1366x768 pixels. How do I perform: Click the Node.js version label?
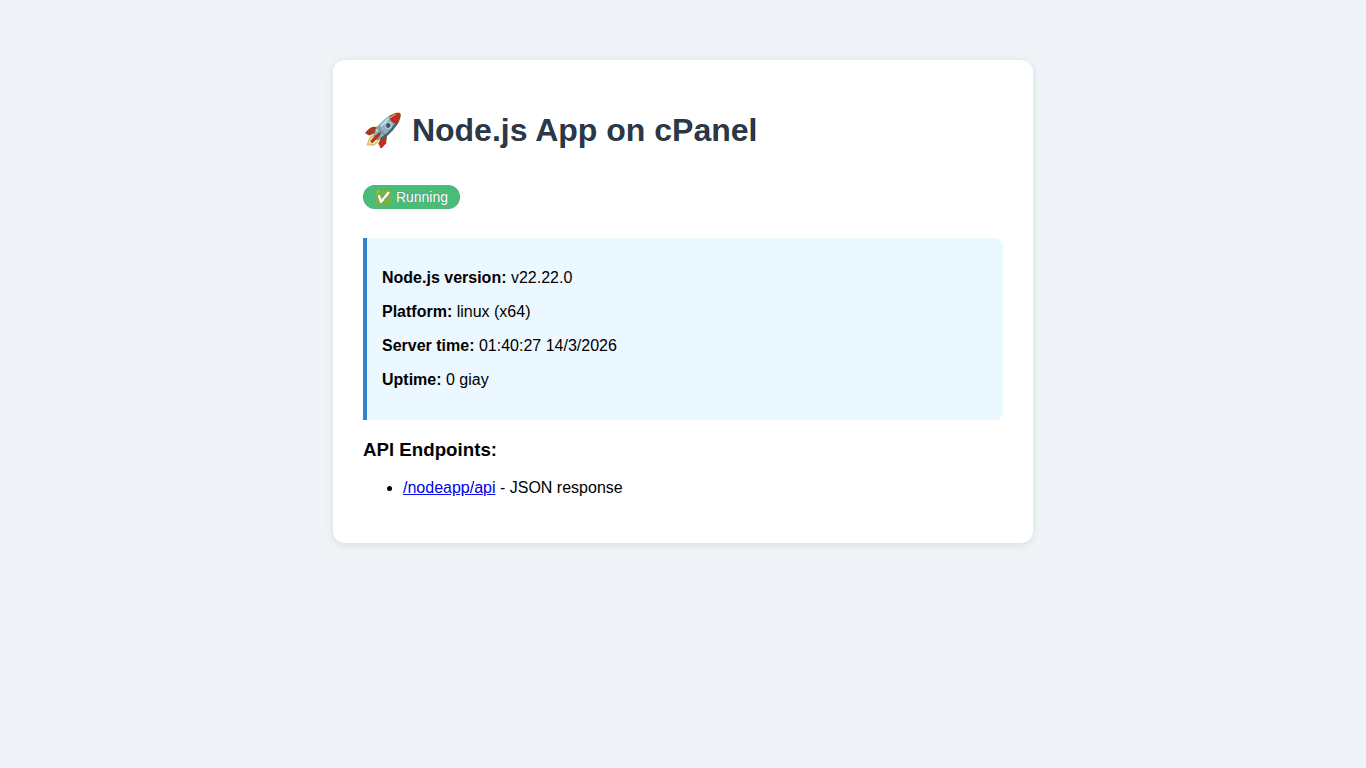click(443, 277)
